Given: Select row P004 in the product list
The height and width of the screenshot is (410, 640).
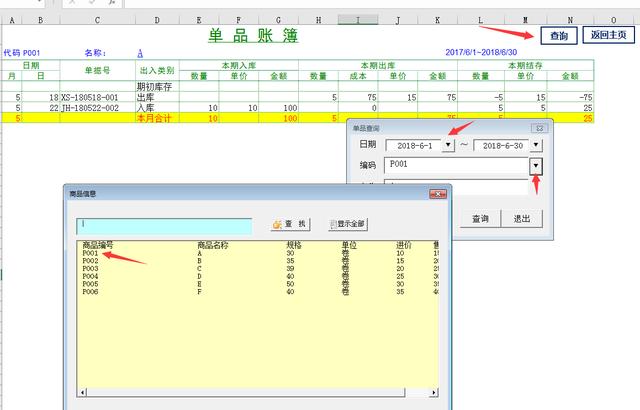Looking at the screenshot, I should click(258, 277).
